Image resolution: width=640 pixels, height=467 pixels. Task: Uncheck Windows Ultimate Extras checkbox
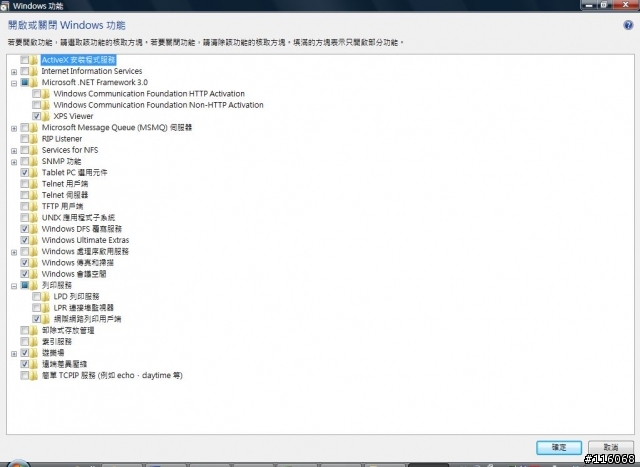tap(24, 240)
